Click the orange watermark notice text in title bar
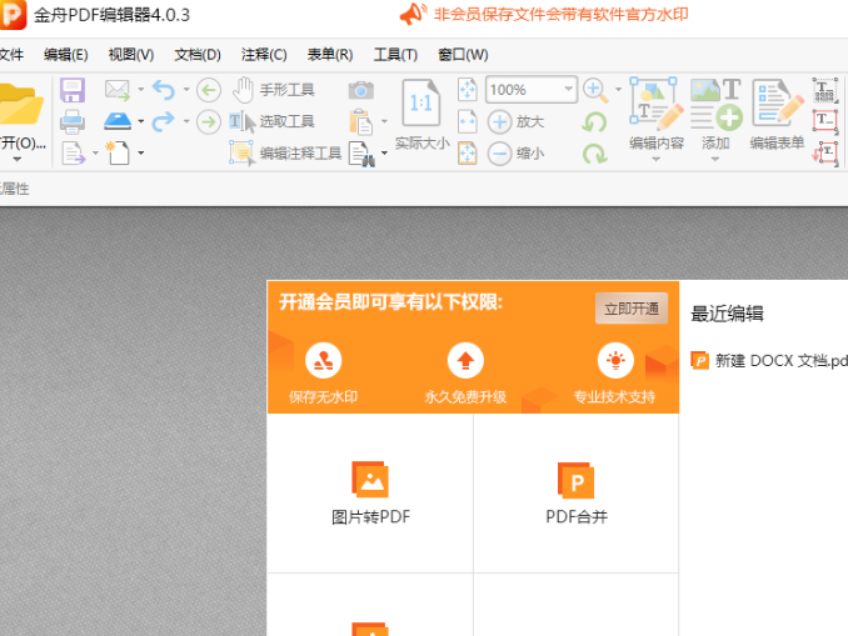This screenshot has height=636, width=848. tap(561, 15)
